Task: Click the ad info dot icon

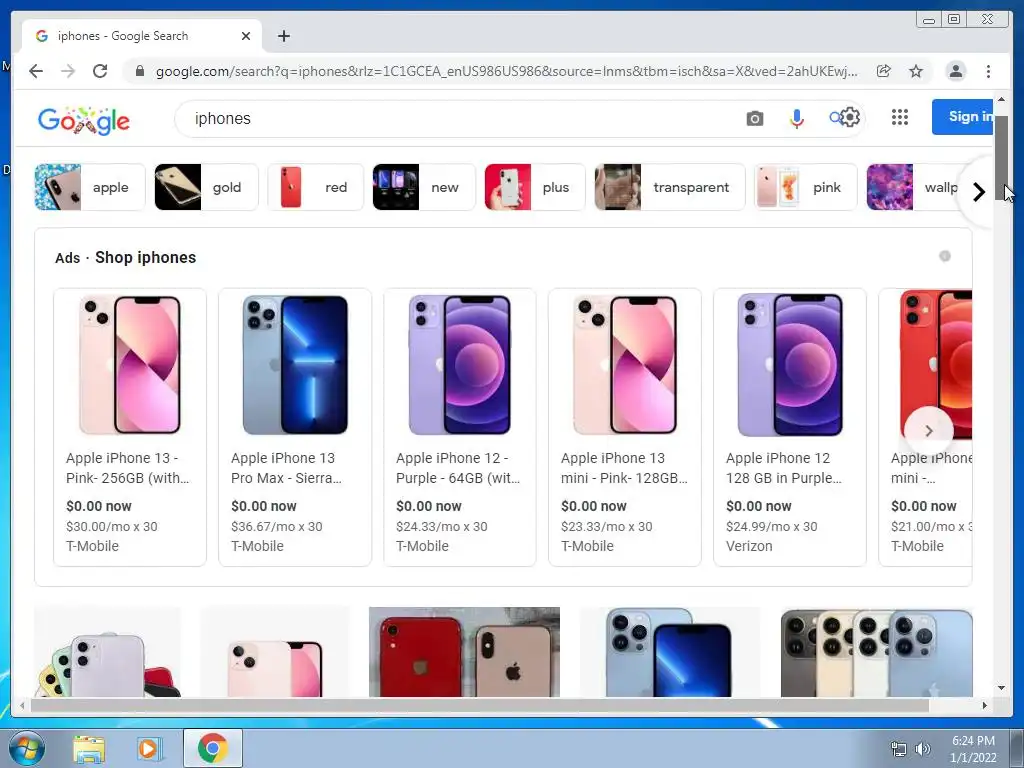Action: tap(945, 256)
